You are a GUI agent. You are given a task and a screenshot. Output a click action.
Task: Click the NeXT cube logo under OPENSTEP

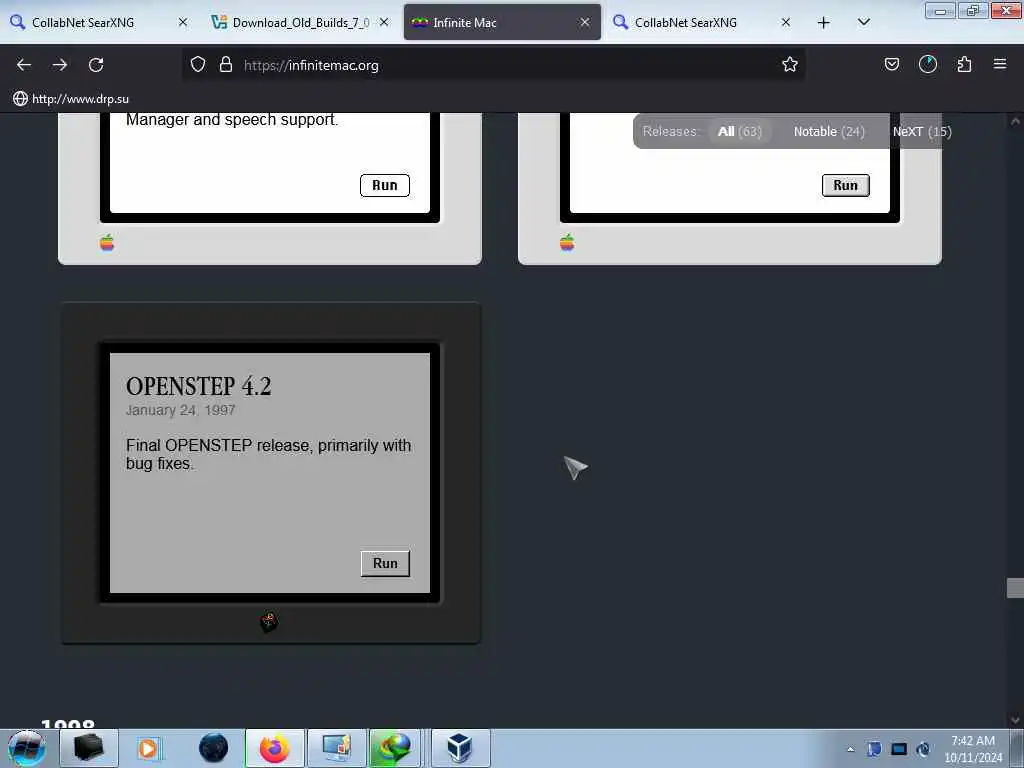pyautogui.click(x=269, y=621)
